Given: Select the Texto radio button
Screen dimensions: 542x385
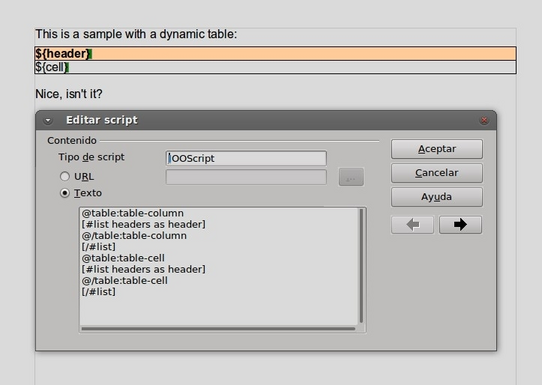Looking at the screenshot, I should coord(65,193).
